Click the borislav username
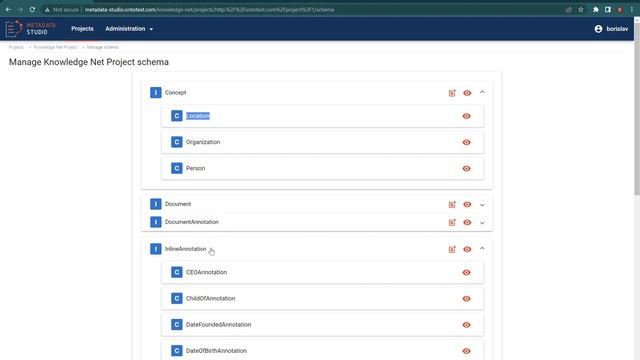The height and width of the screenshot is (360, 640). tap(617, 29)
